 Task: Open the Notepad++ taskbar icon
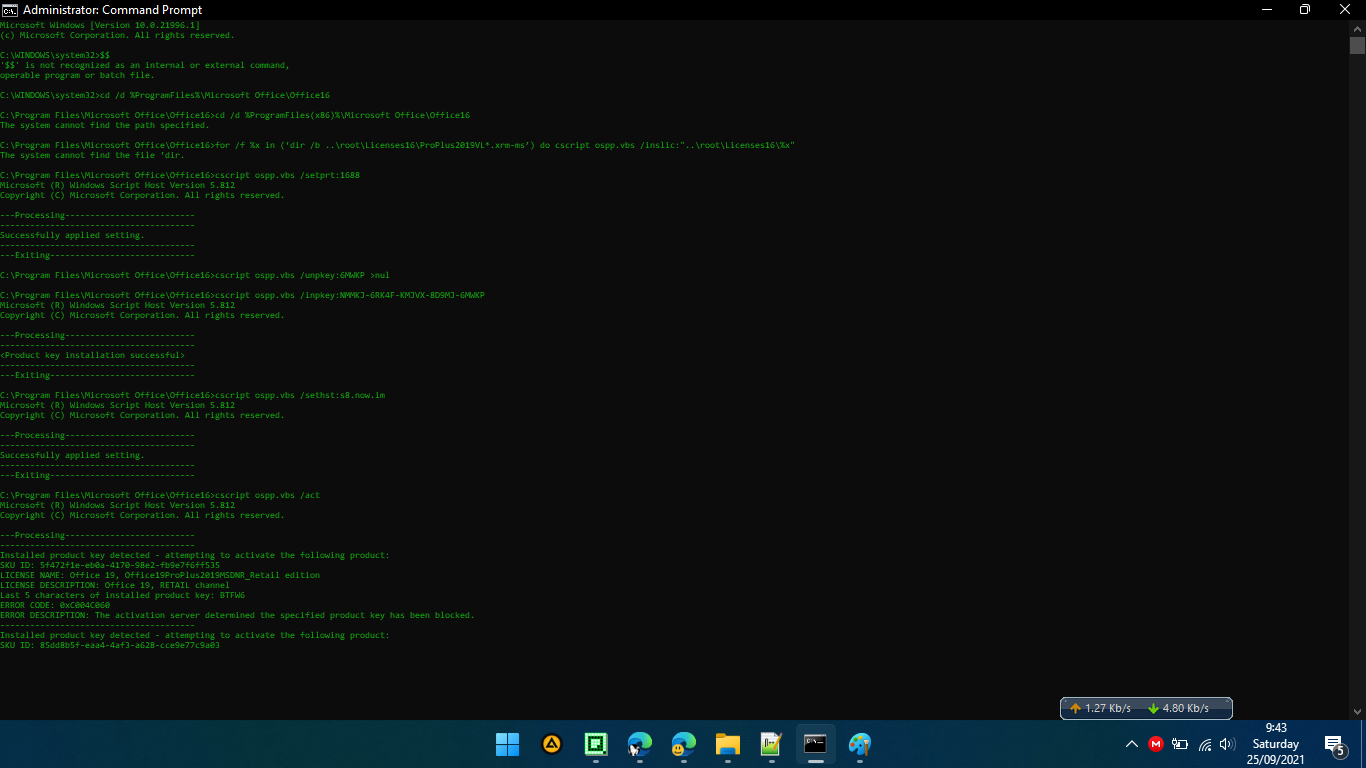point(771,744)
